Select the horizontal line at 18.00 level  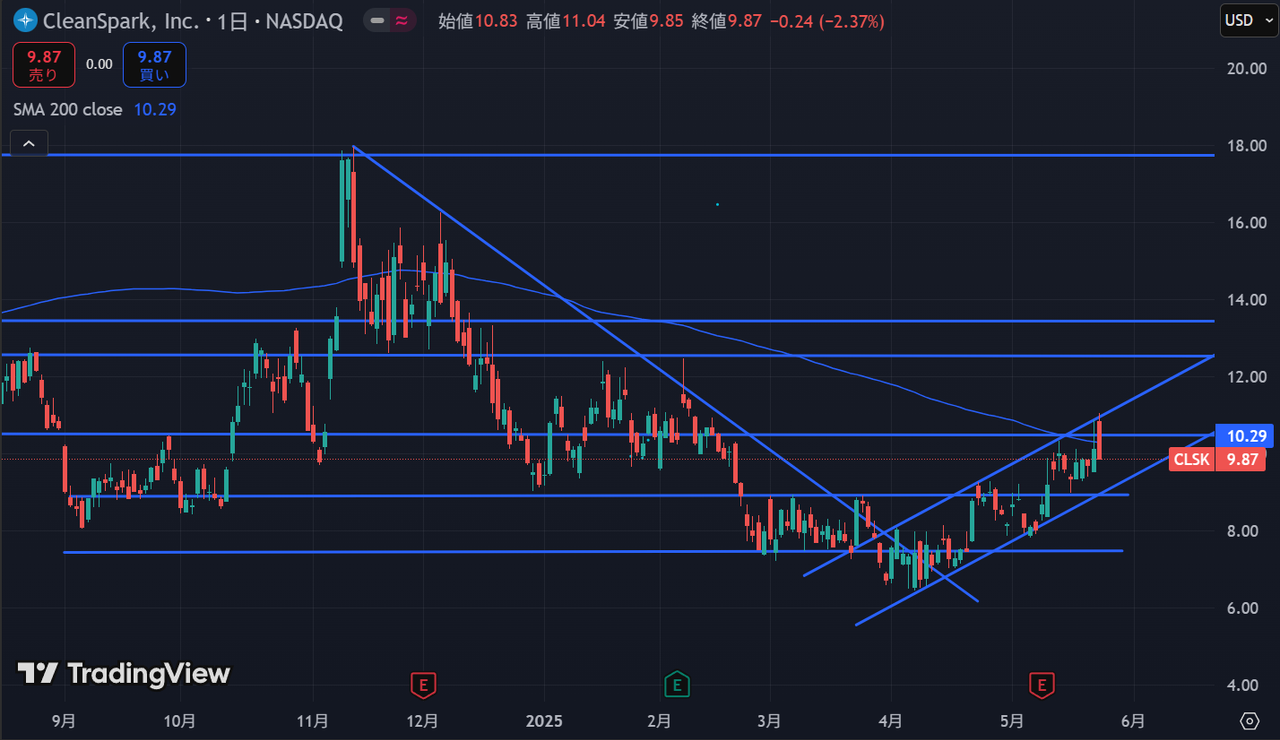coord(700,155)
